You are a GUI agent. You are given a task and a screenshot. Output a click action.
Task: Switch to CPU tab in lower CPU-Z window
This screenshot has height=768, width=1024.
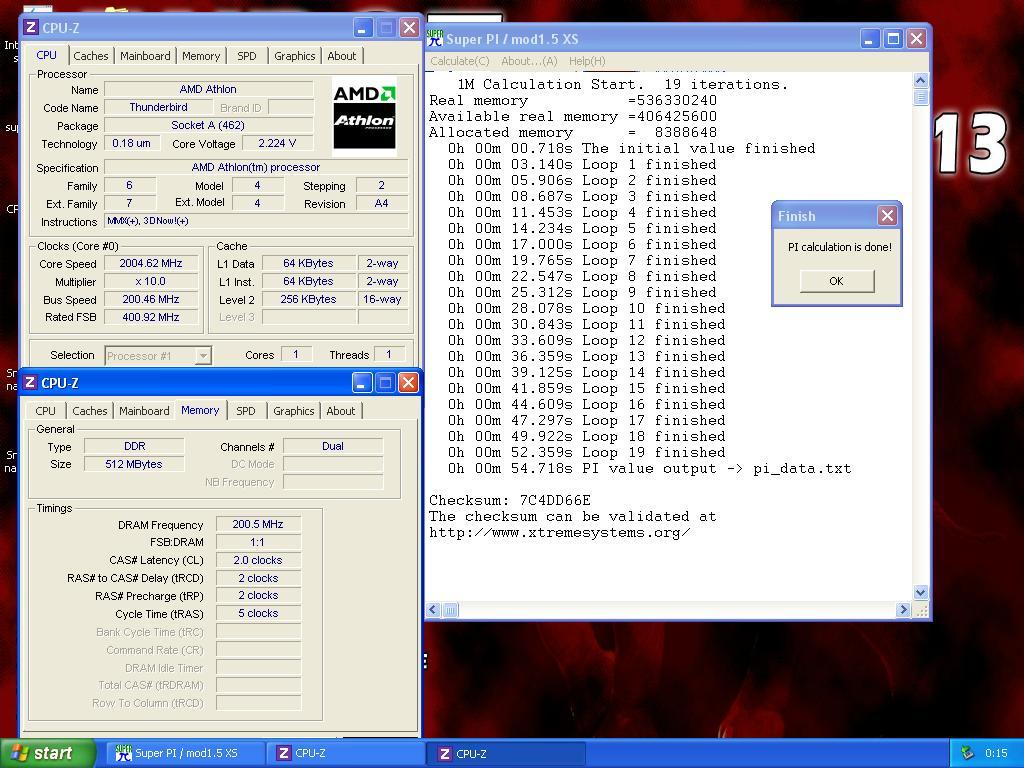(45, 411)
